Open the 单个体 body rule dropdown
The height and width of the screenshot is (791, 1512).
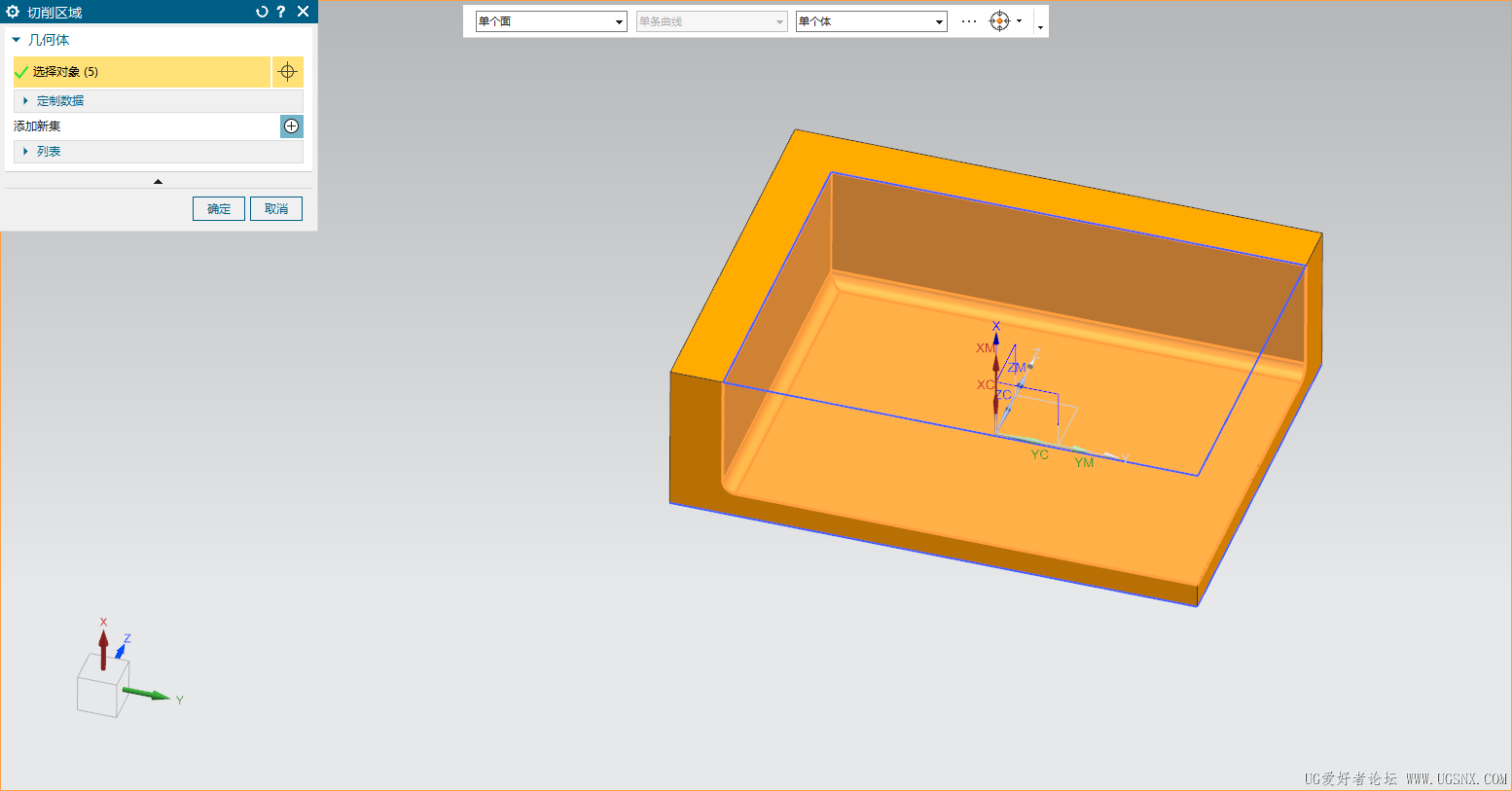(x=939, y=21)
